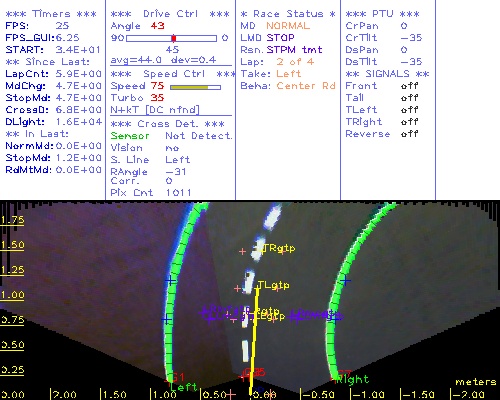Click the NORMAL mode value
Image resolution: width=500 pixels, height=400 pixels.
[x=288, y=26]
